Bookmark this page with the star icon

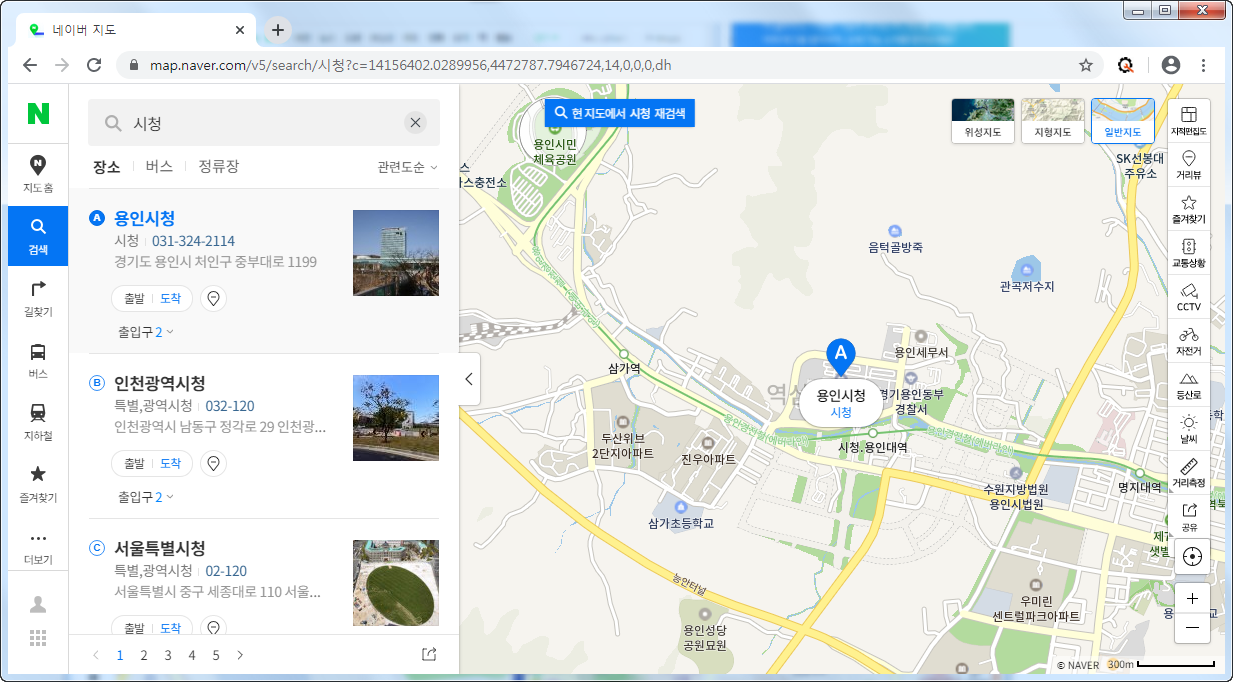click(x=1086, y=65)
